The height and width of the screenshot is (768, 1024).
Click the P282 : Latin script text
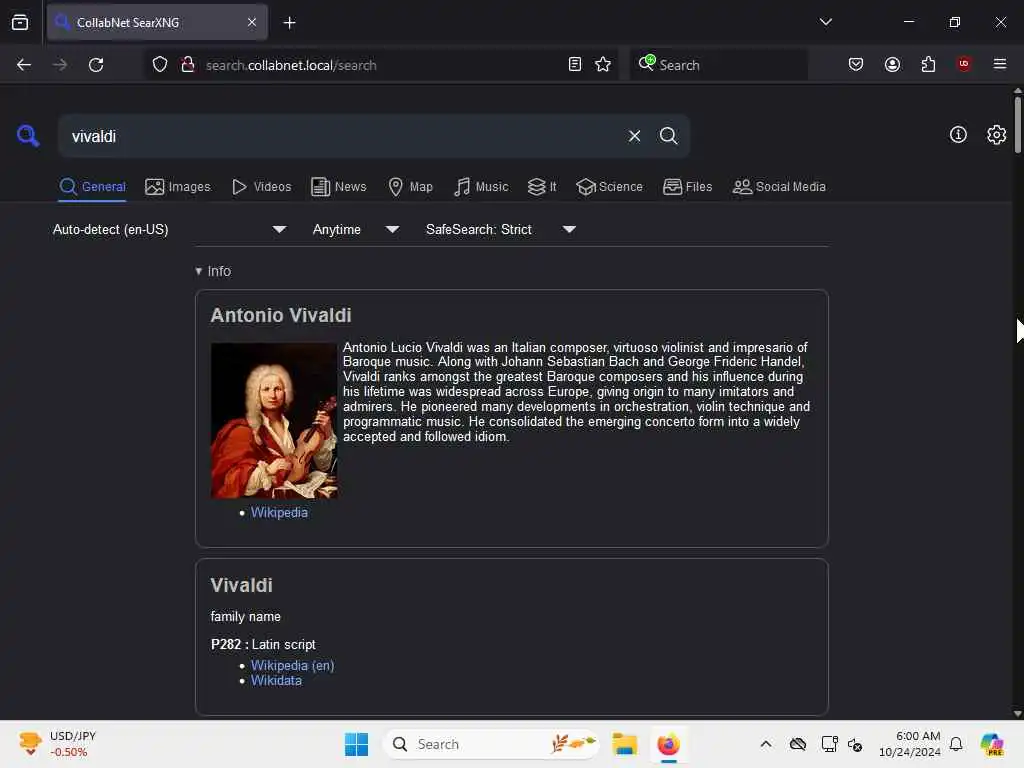click(263, 645)
